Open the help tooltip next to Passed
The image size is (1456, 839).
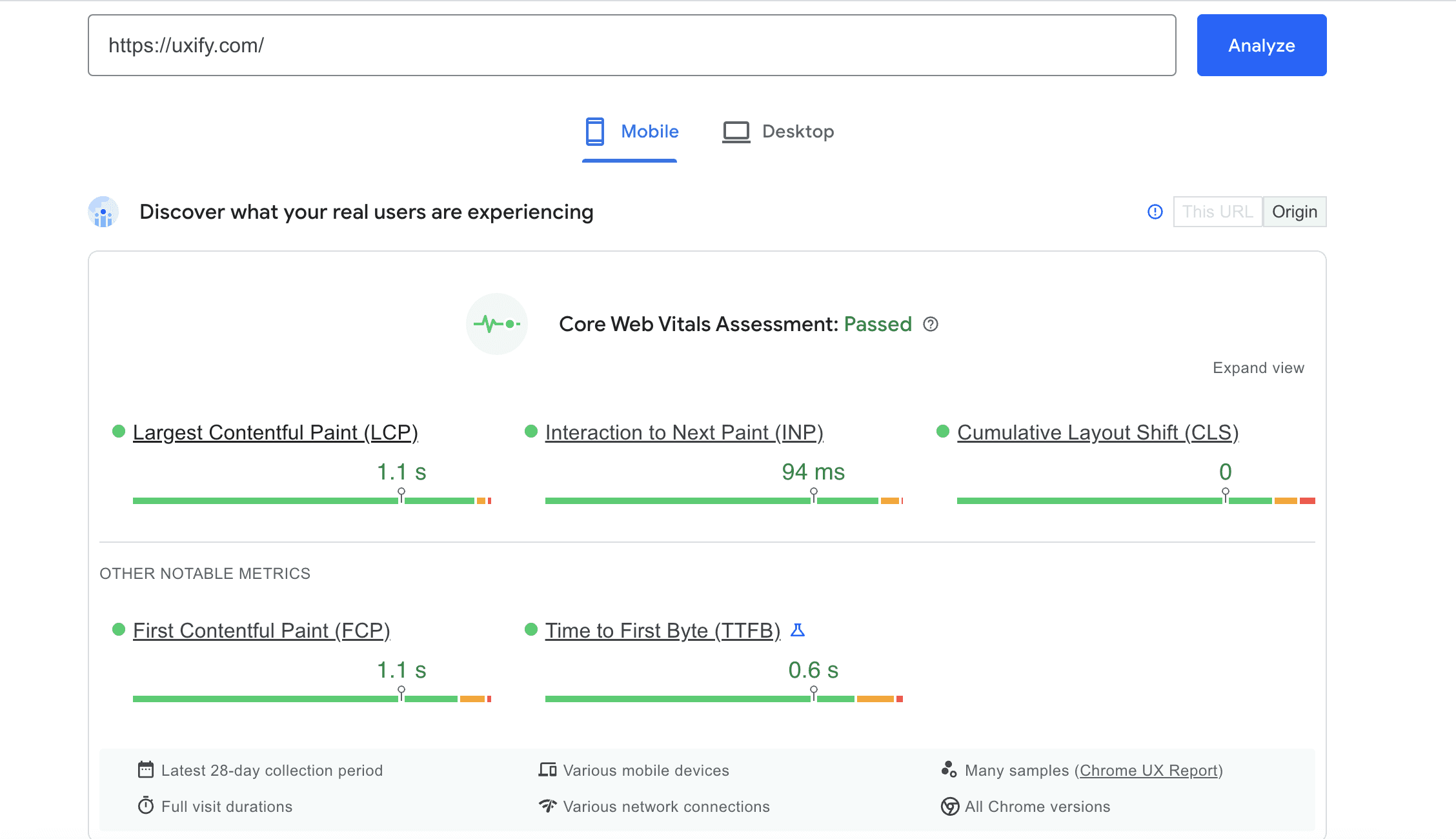[x=931, y=325]
